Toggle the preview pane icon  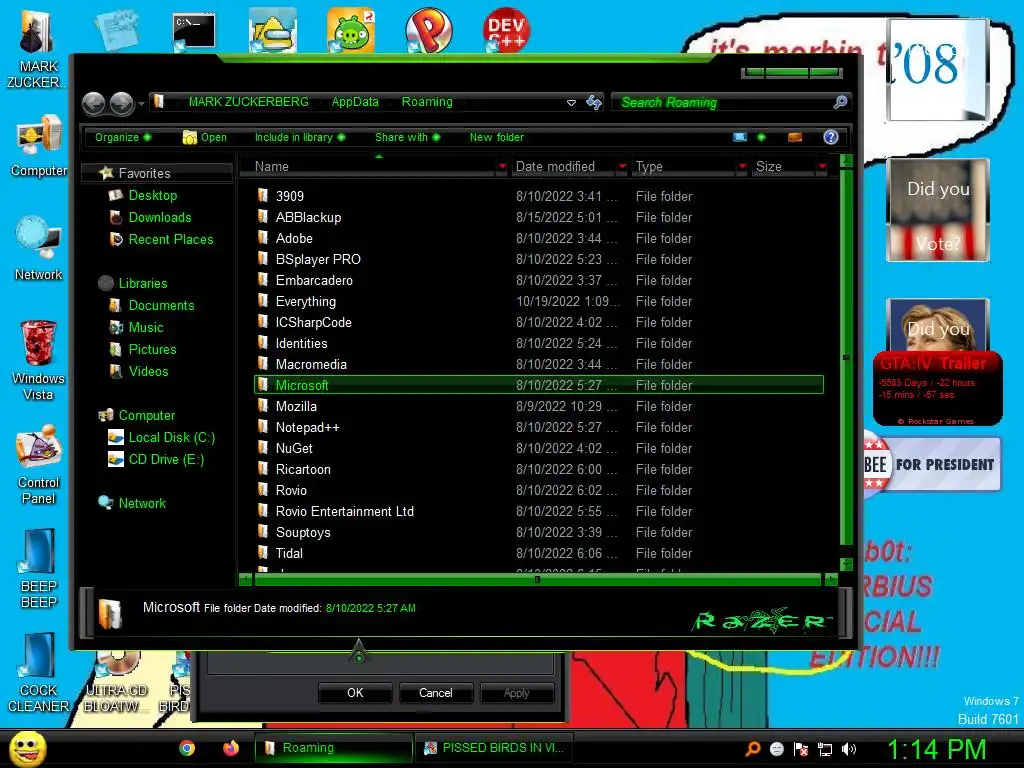click(x=795, y=137)
